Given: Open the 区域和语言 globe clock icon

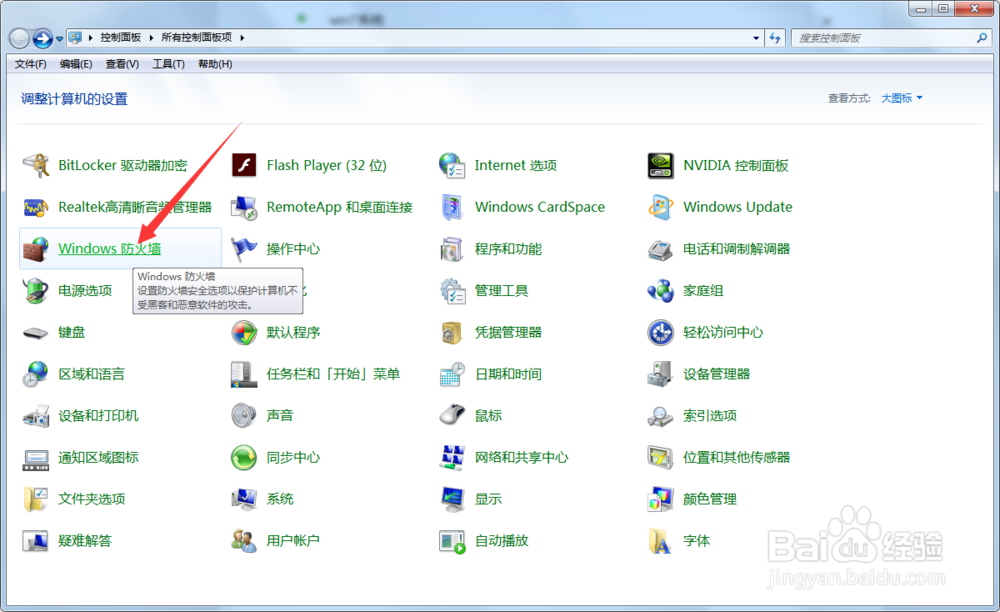Looking at the screenshot, I should (x=36, y=374).
